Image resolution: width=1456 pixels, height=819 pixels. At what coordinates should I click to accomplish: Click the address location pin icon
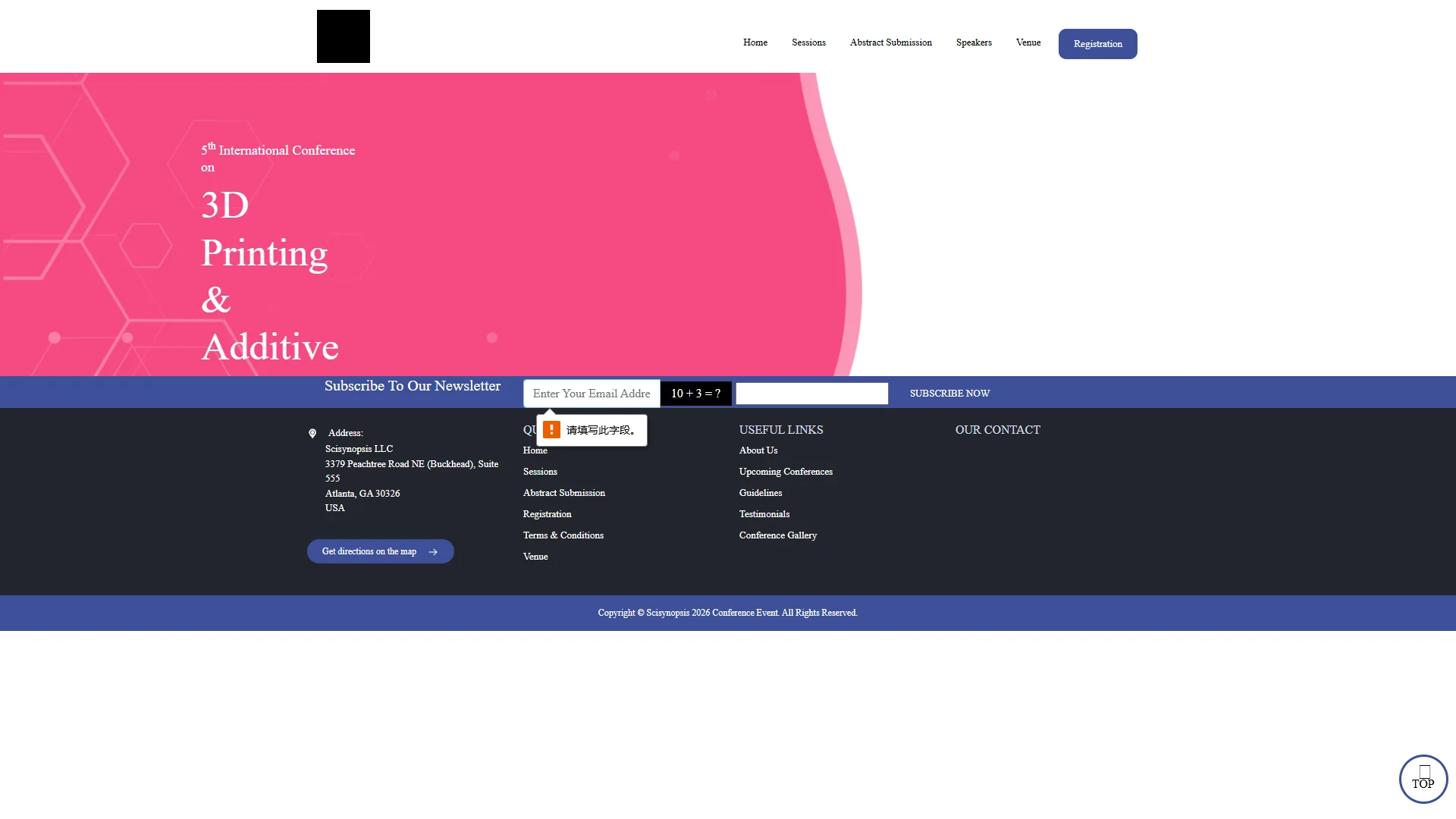pyautogui.click(x=312, y=434)
